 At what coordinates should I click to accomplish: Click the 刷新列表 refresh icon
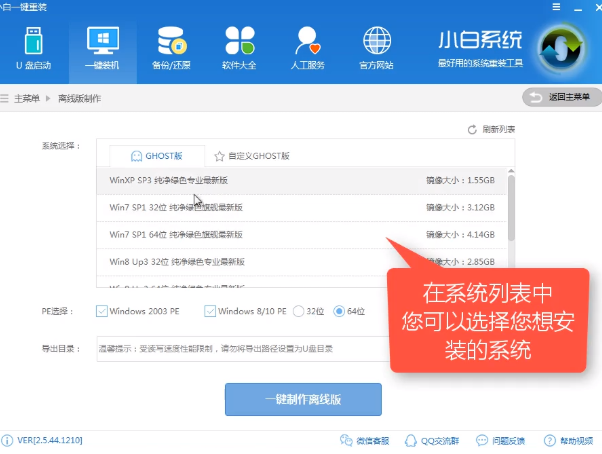click(473, 130)
